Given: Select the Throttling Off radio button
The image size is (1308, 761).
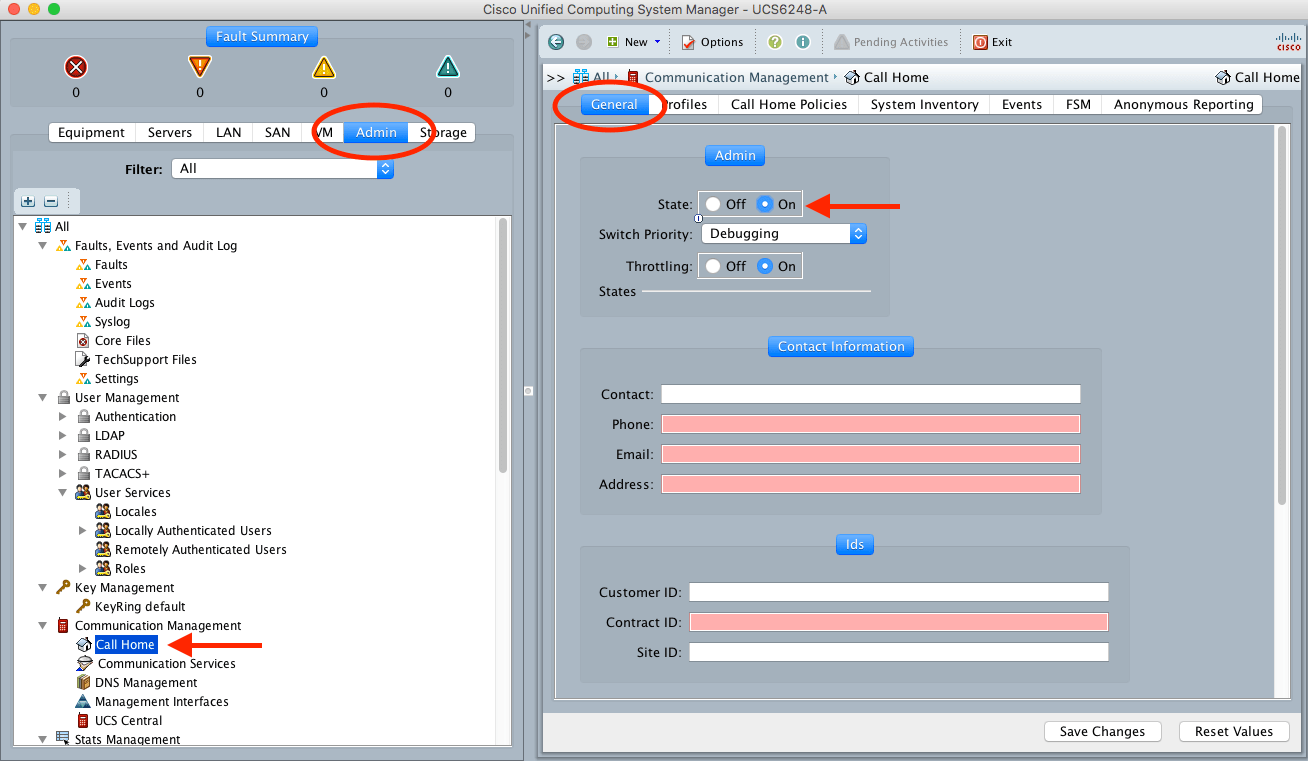Looking at the screenshot, I should pyautogui.click(x=713, y=266).
